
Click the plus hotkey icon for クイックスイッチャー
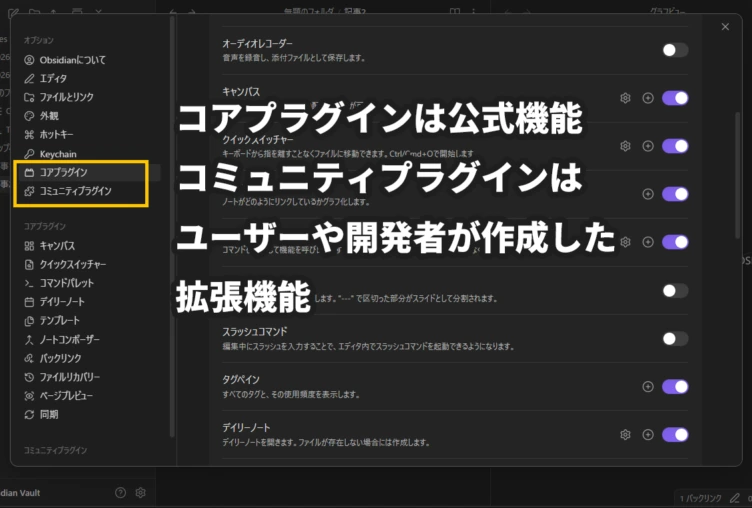648,146
